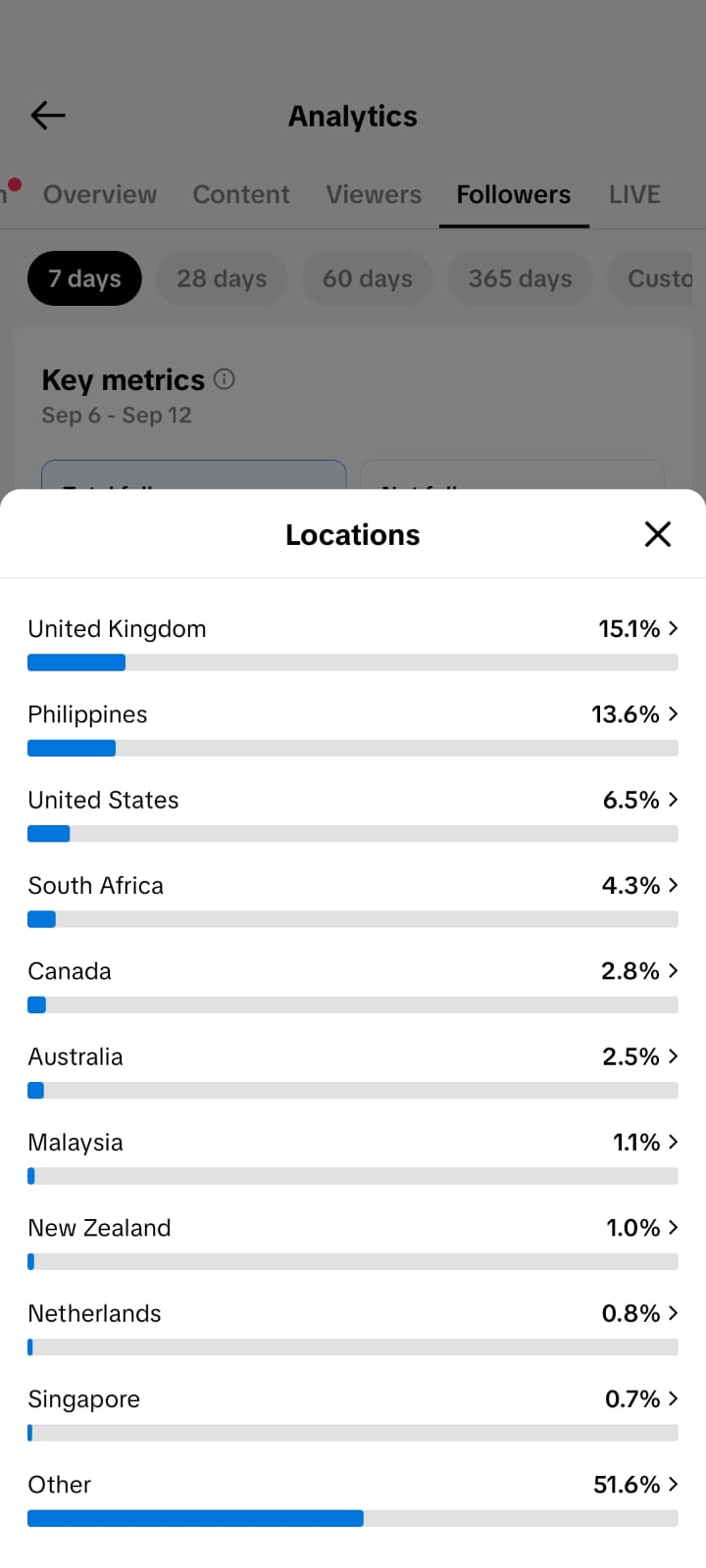Open Key metrics info icon
The width and height of the screenshot is (706, 1568).
point(225,379)
